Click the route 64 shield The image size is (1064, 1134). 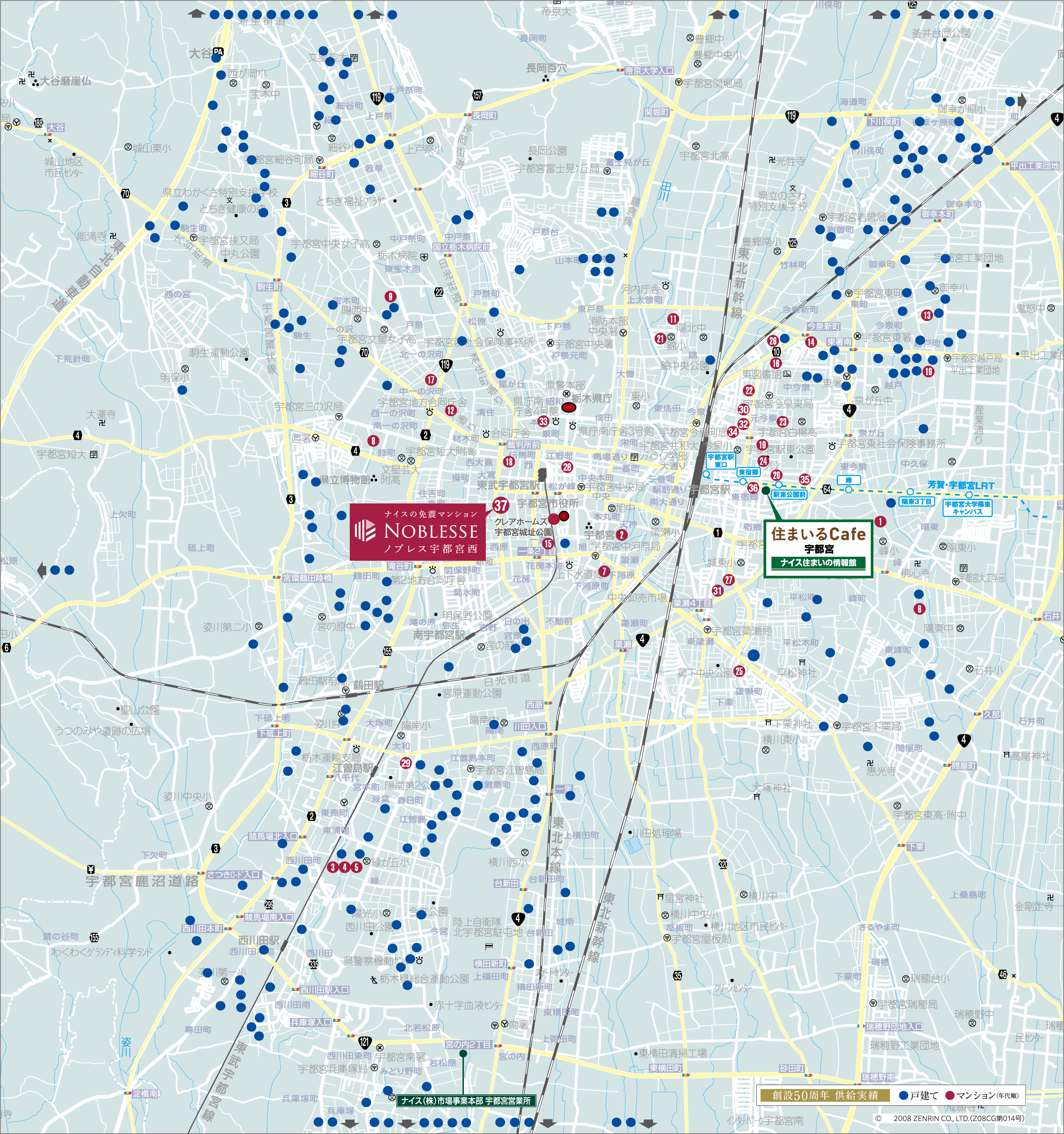(827, 489)
